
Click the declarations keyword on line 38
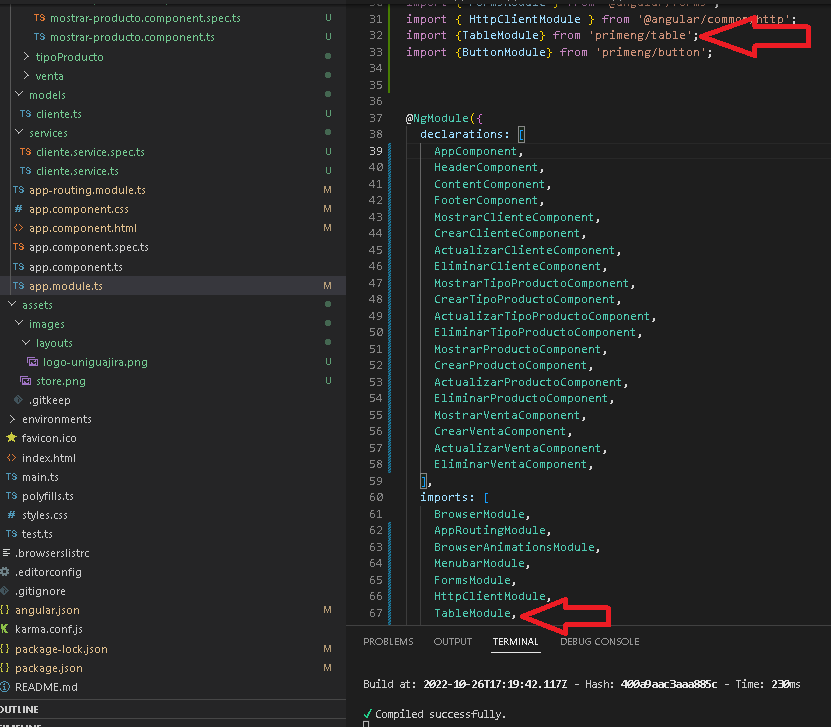pos(461,134)
